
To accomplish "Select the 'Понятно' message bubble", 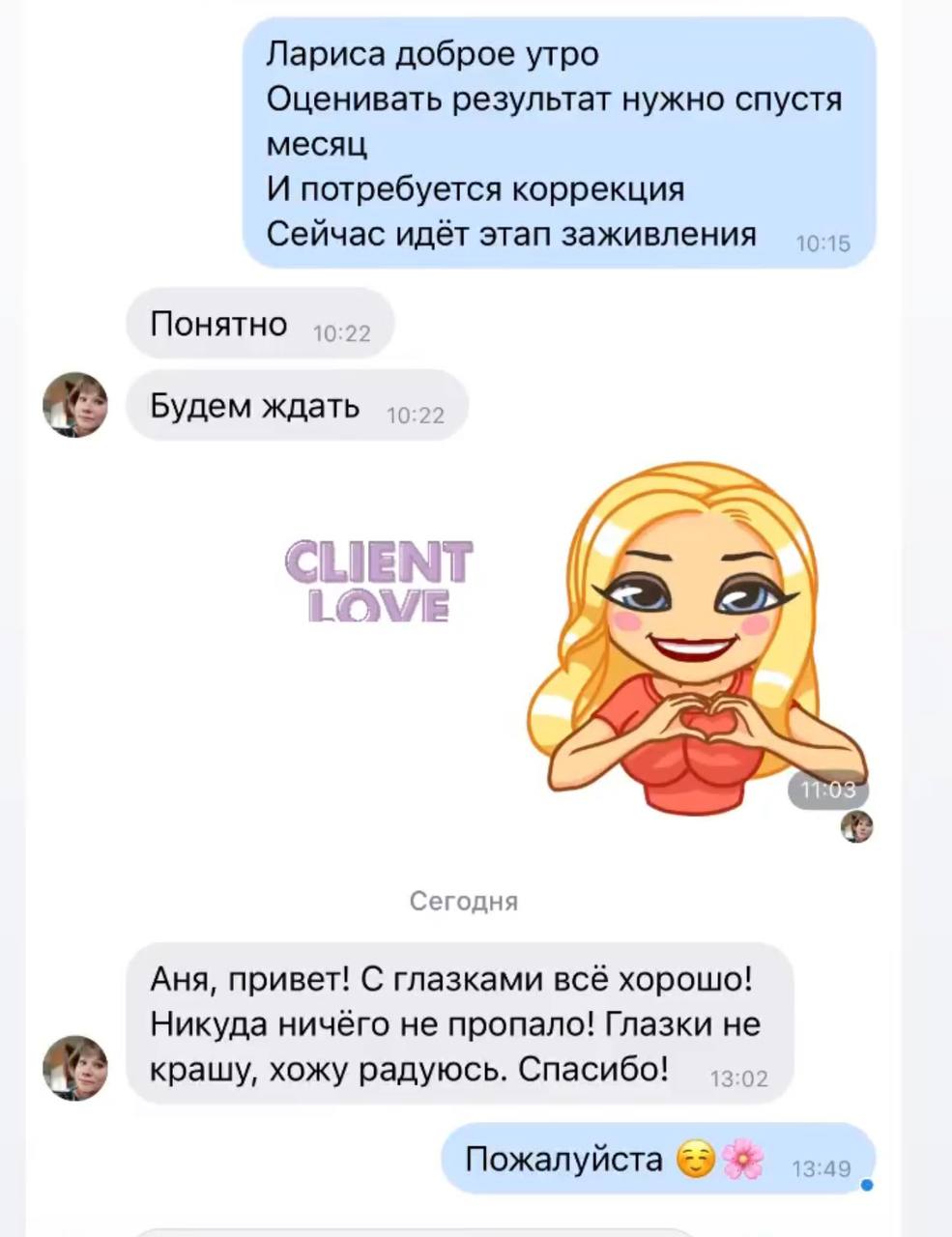I will point(260,324).
